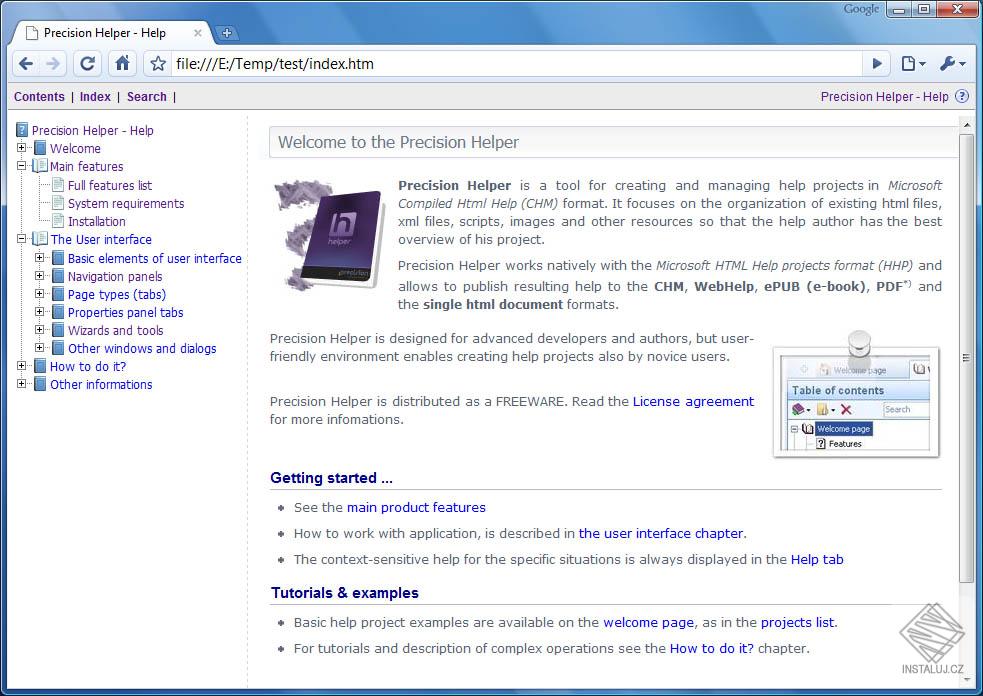Open the Welcome topic in tree

75,149
